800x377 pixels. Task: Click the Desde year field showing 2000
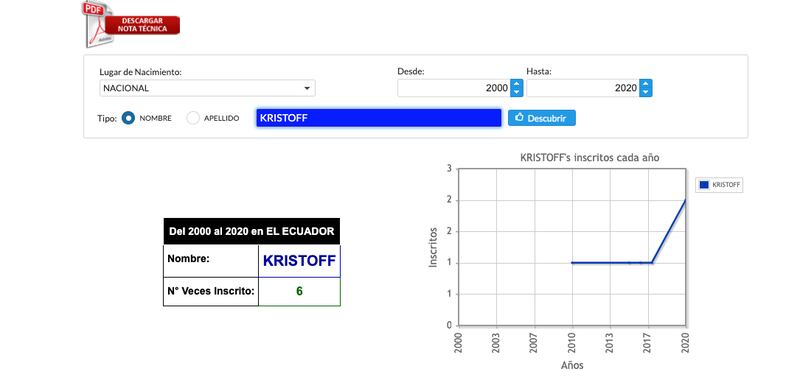[x=454, y=88]
